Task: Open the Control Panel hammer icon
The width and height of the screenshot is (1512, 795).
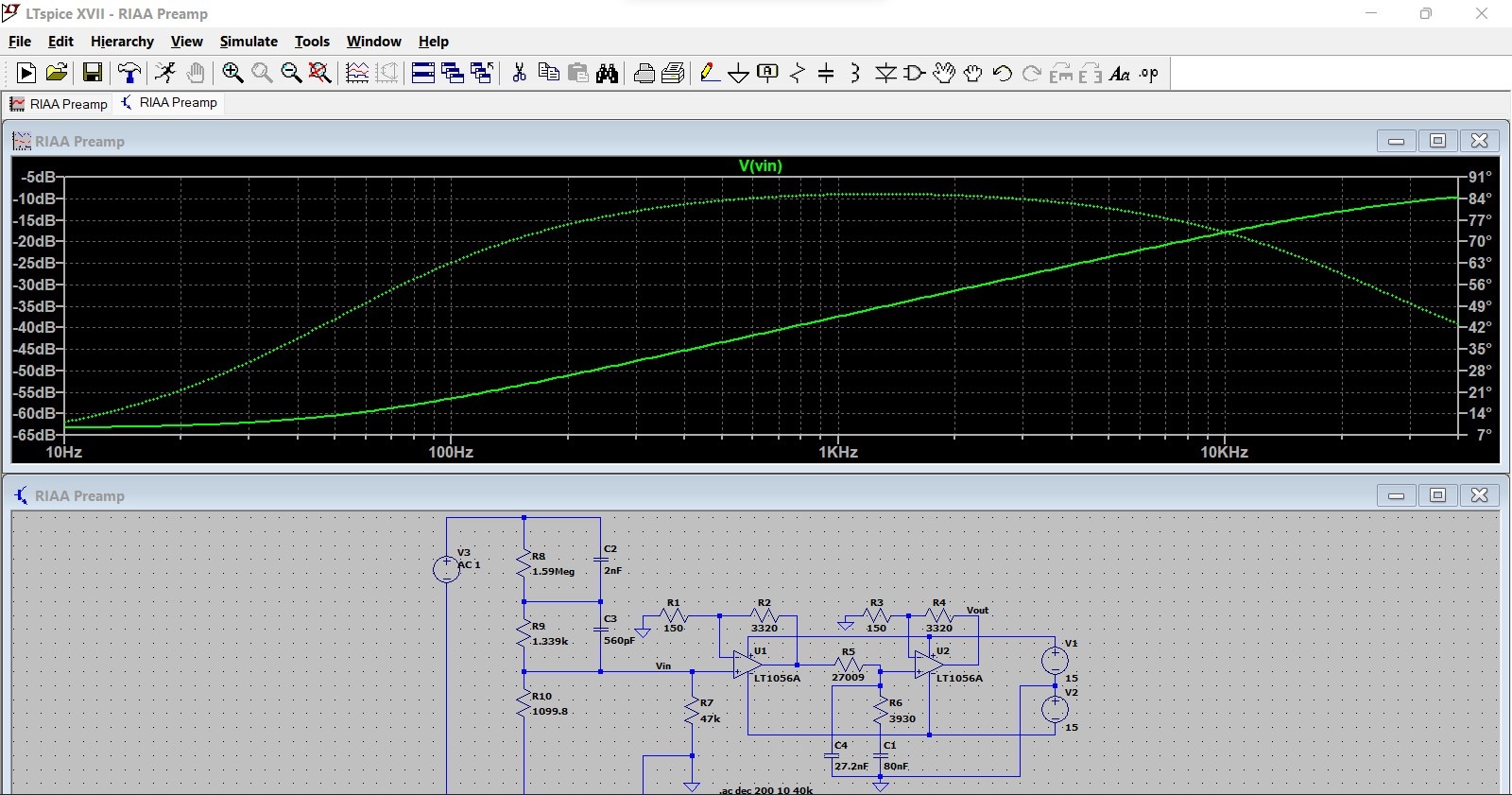Action: tap(129, 73)
